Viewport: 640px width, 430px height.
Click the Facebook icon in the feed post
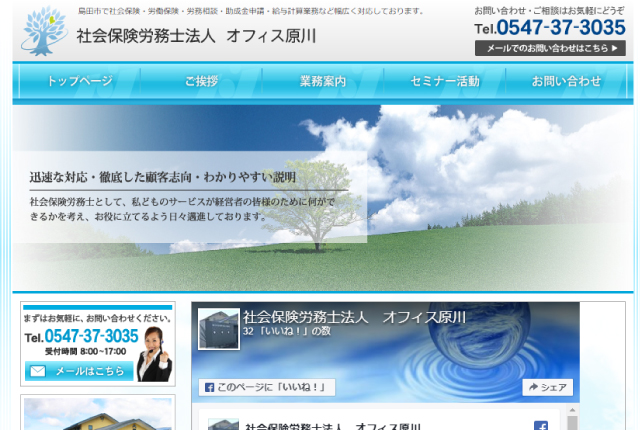(541, 426)
